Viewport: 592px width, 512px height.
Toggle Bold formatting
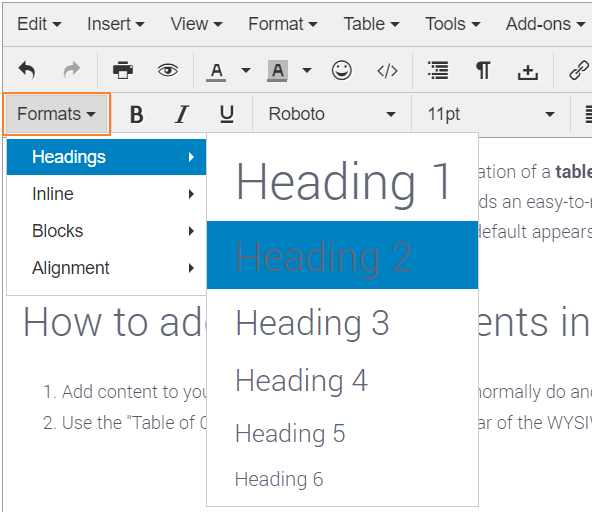(x=137, y=114)
